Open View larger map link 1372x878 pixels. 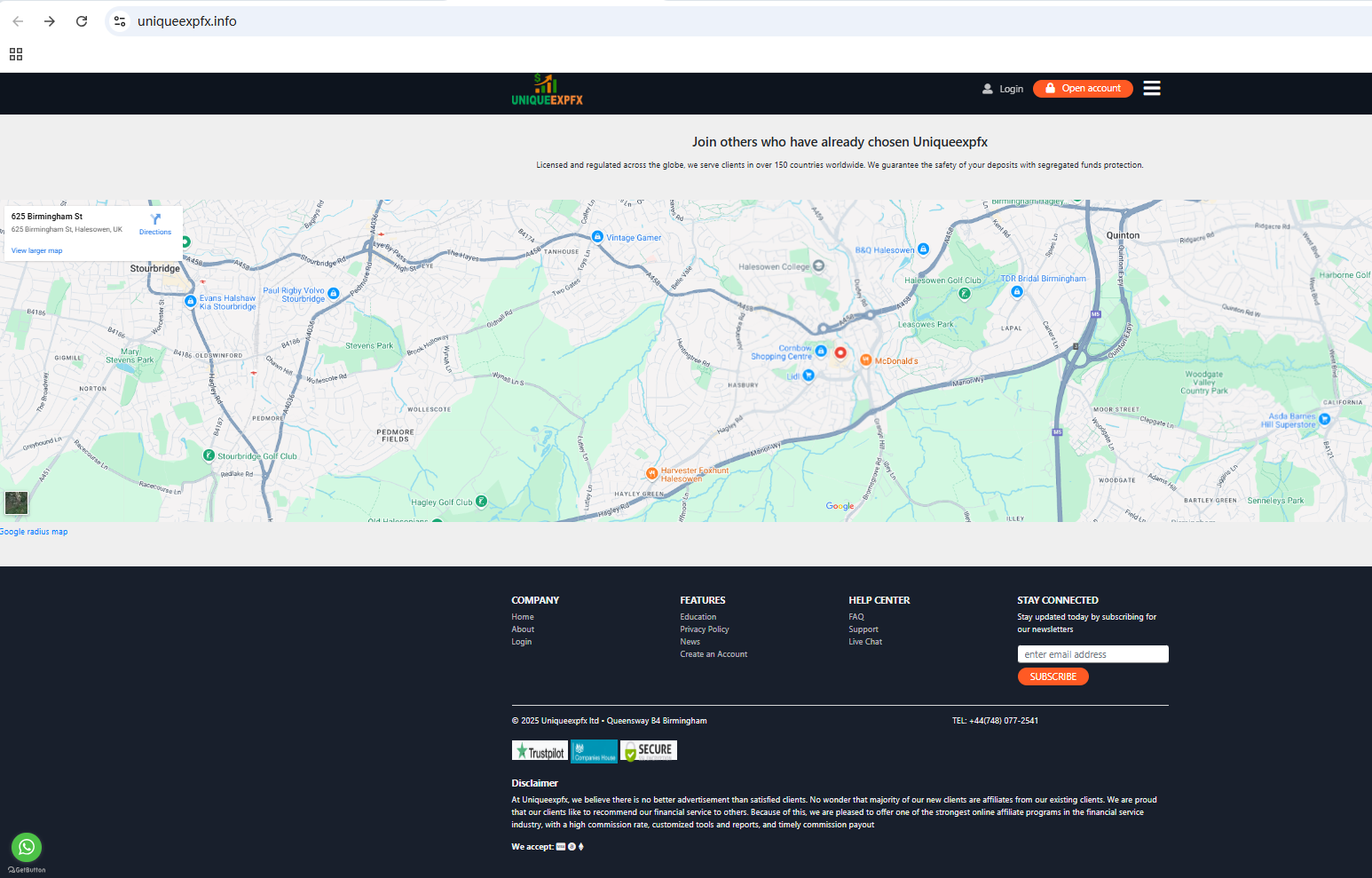point(36,251)
